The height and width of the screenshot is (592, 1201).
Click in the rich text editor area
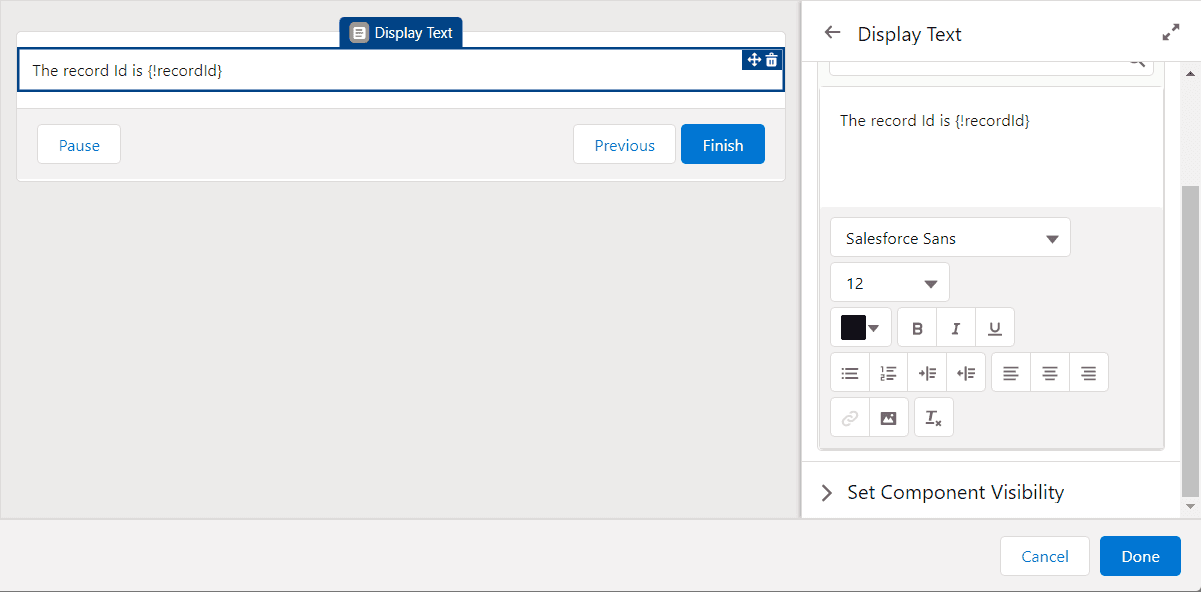[x=991, y=147]
